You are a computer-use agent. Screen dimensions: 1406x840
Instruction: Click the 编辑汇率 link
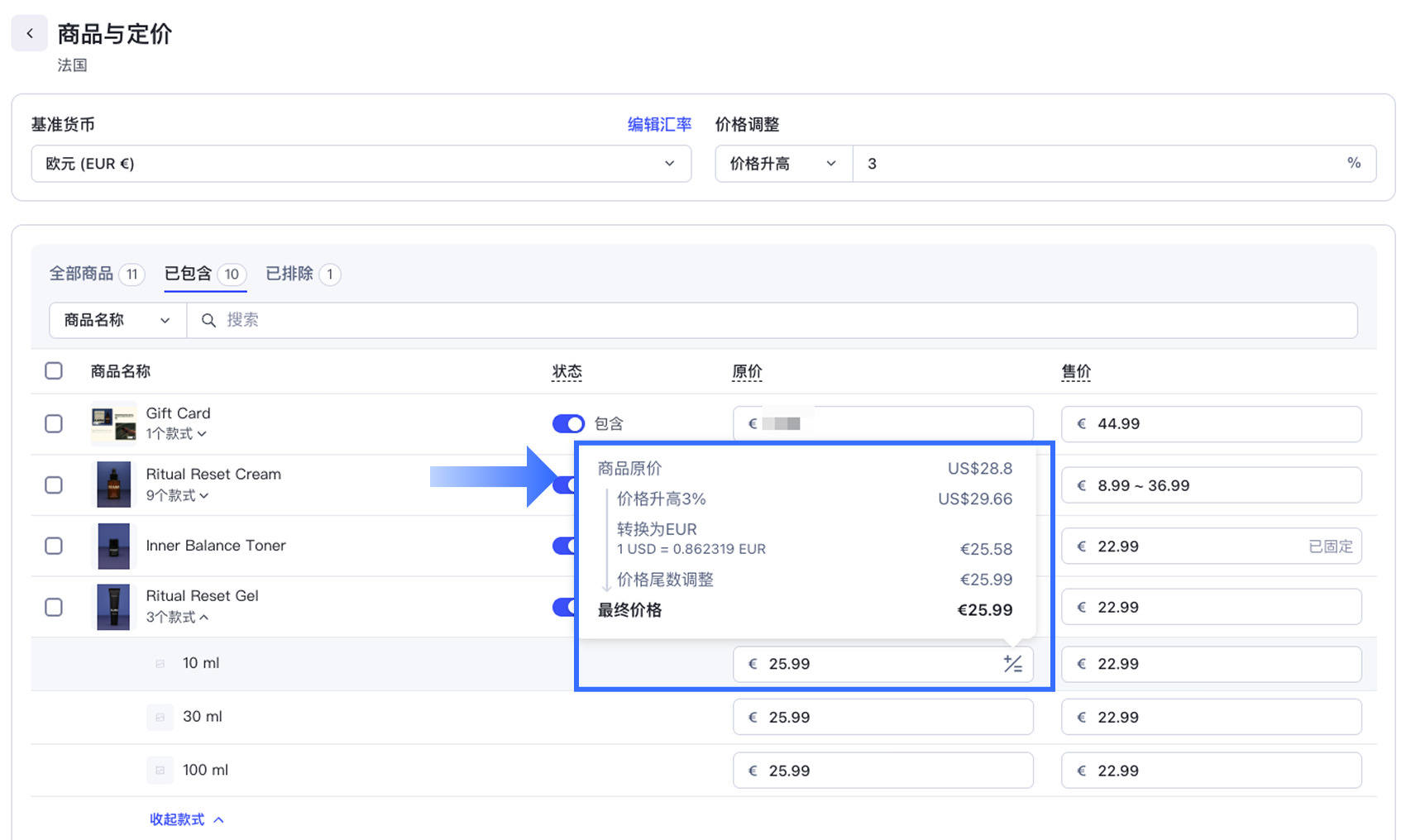(x=659, y=124)
